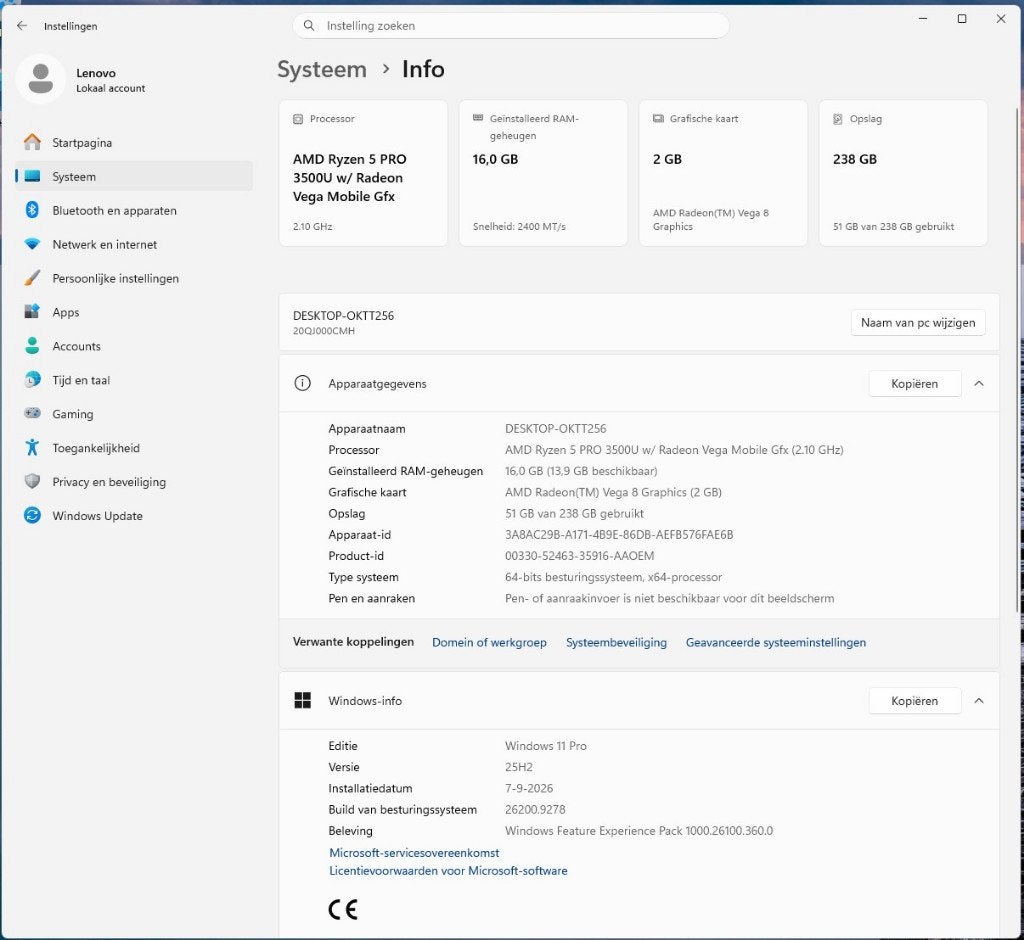Go to Persoonlijke instellingen
This screenshot has height=940, width=1024.
(134, 278)
